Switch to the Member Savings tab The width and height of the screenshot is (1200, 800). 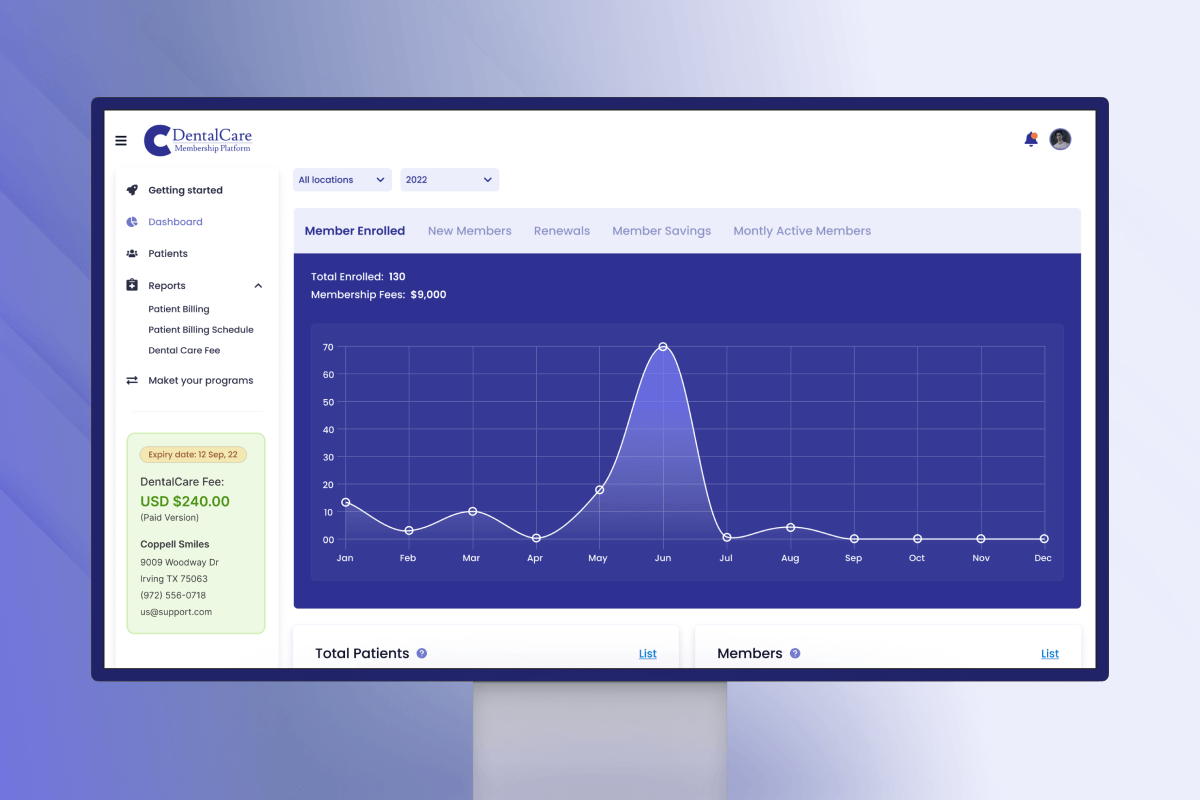point(661,231)
